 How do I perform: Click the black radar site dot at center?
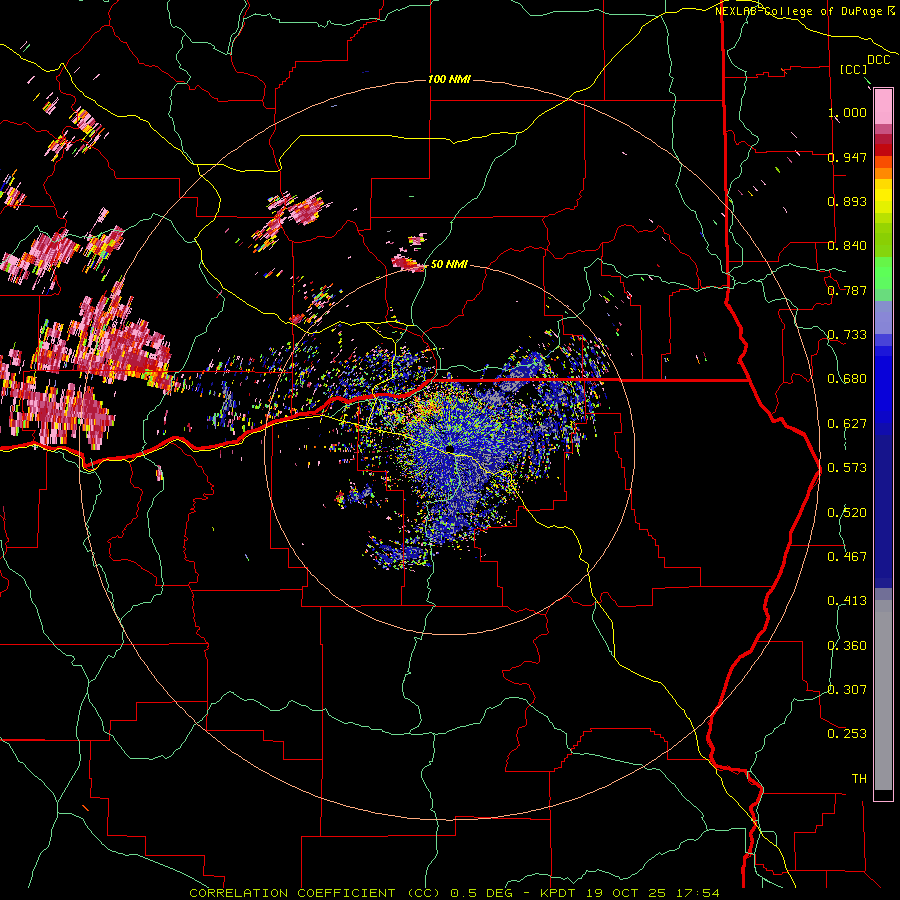coord(451,448)
